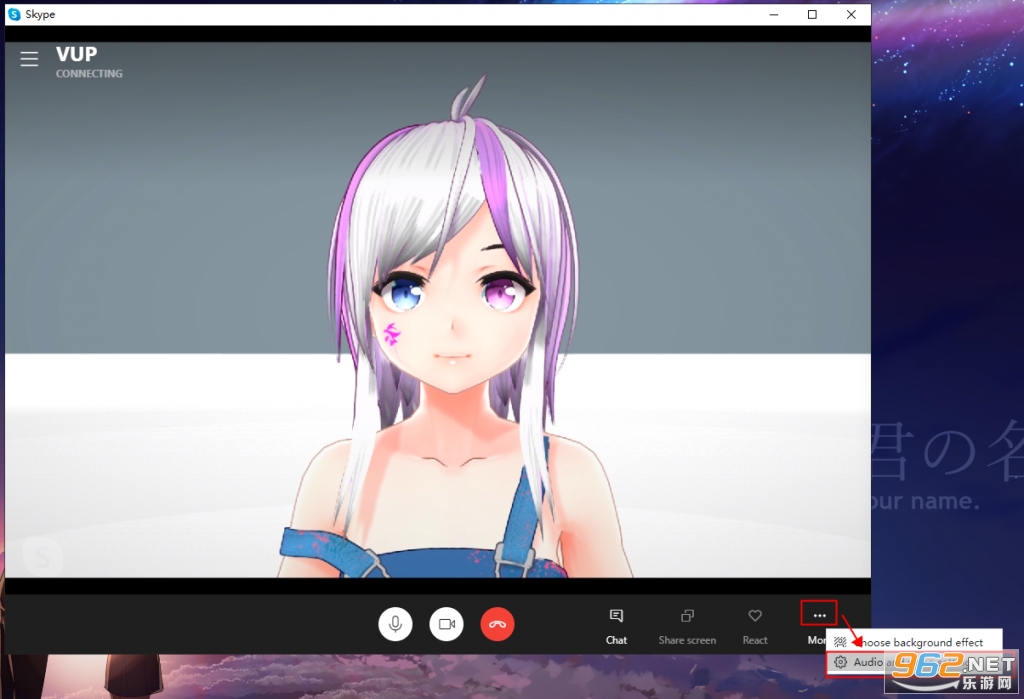Minimize the Skype window
The height and width of the screenshot is (699, 1024).
coord(774,14)
